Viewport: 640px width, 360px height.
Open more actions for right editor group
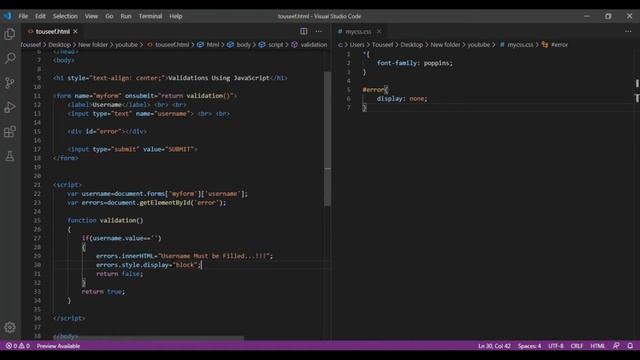[x=628, y=31]
